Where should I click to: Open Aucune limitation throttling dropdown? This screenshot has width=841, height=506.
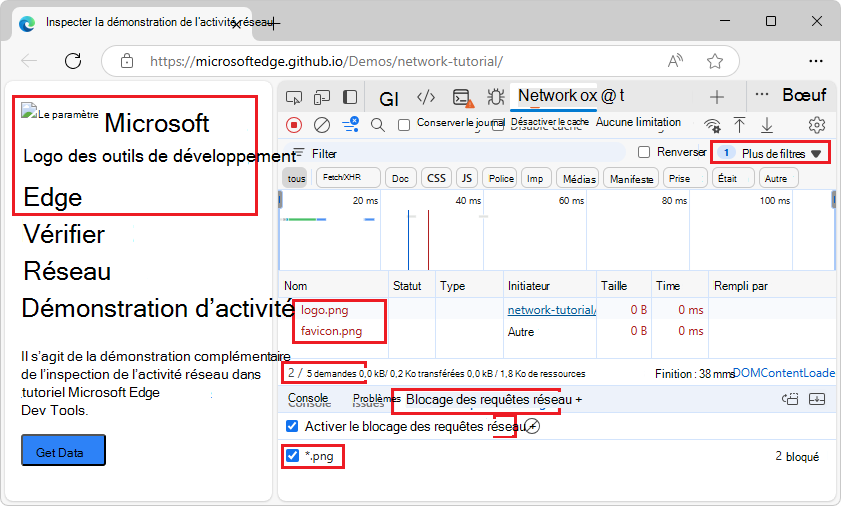[638, 122]
